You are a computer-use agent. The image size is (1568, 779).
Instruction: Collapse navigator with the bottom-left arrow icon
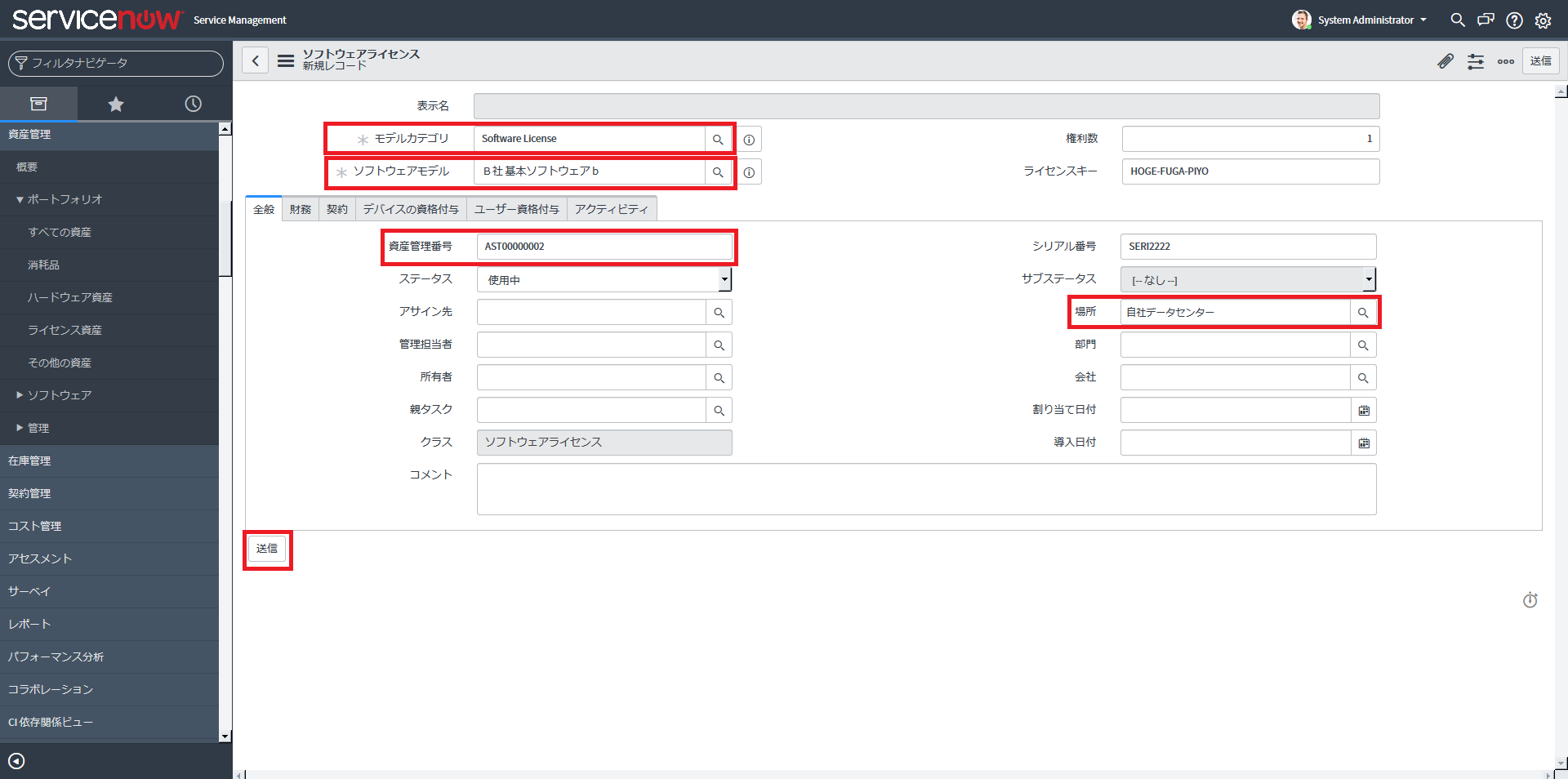click(x=16, y=761)
